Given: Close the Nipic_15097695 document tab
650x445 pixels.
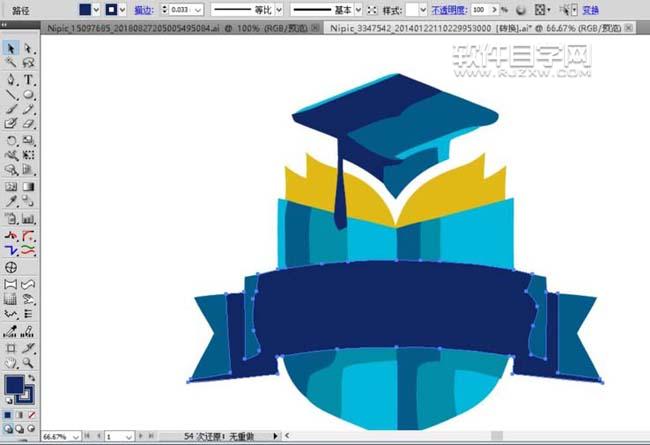Looking at the screenshot, I should pos(315,28).
